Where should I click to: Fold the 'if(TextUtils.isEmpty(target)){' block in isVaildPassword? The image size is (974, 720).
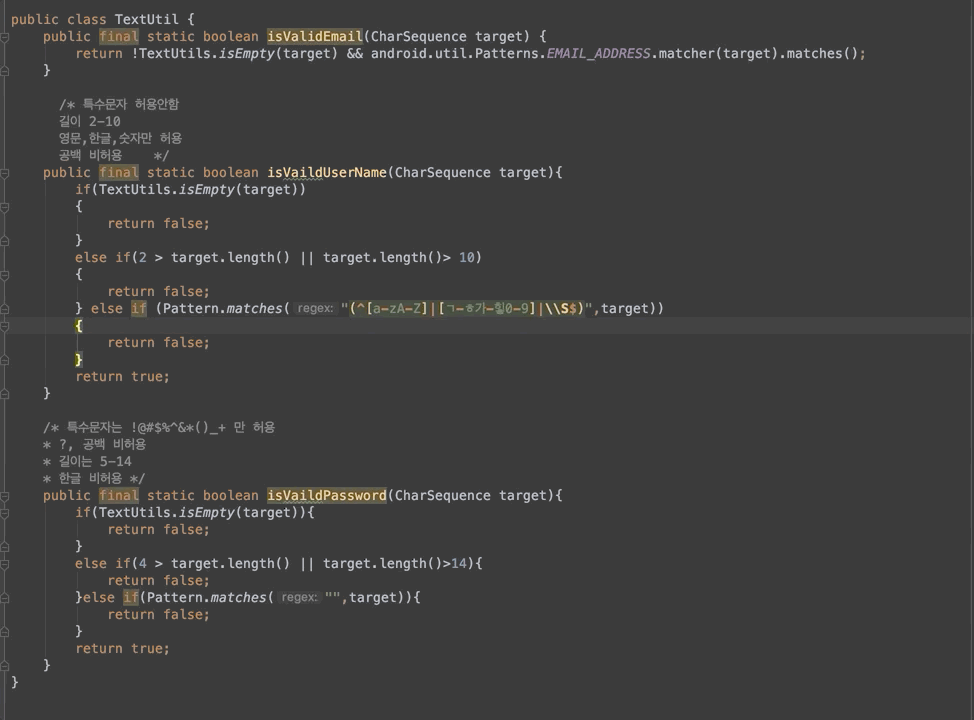pyautogui.click(x=4, y=513)
